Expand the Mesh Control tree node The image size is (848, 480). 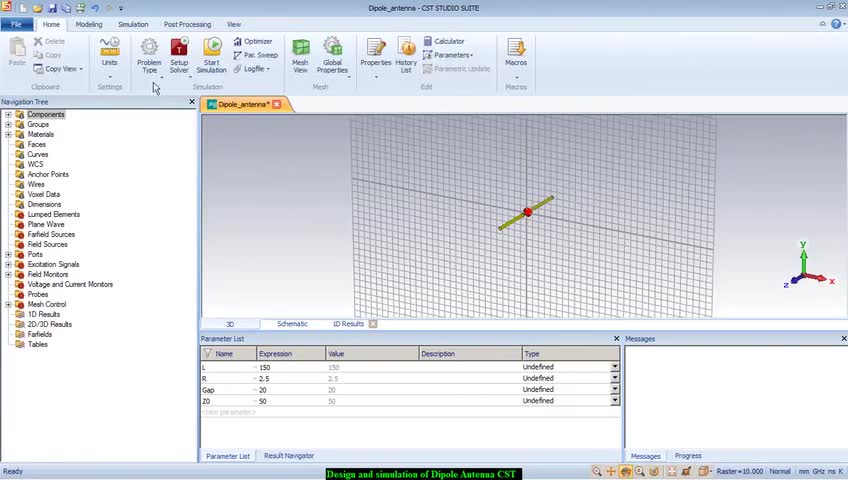8,304
